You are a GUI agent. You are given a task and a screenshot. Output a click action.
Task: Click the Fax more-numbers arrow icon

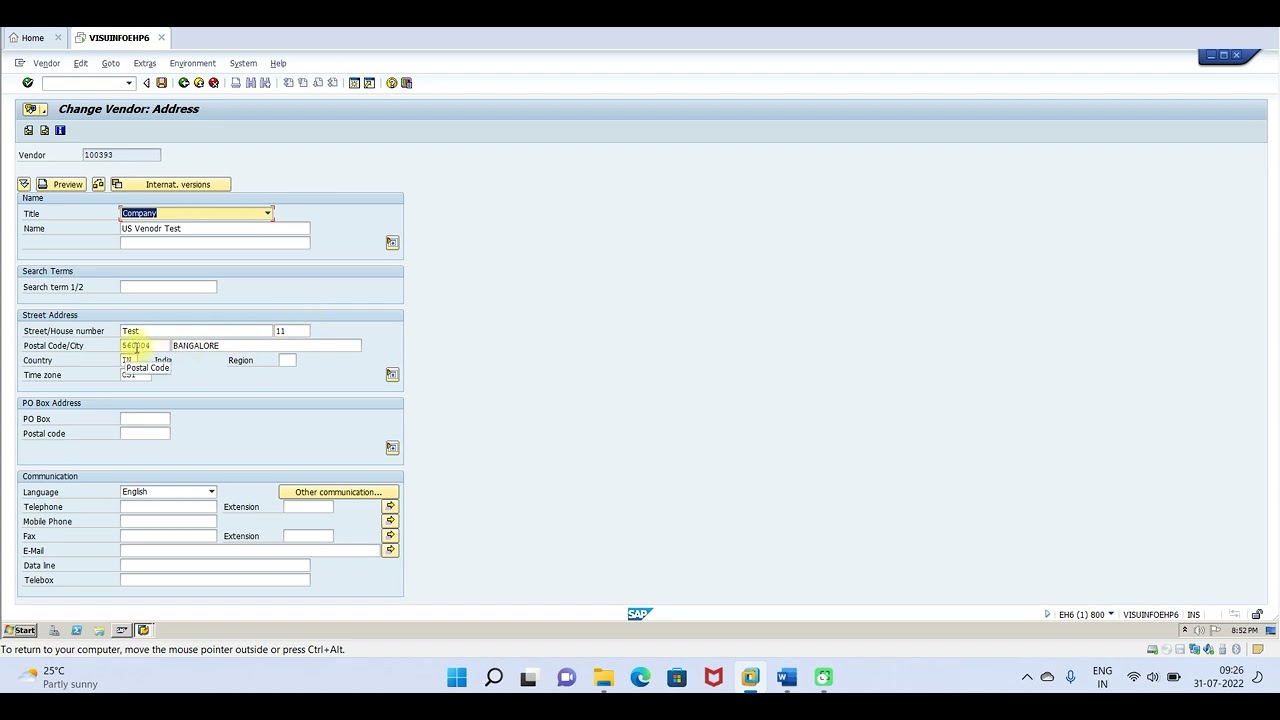click(390, 536)
